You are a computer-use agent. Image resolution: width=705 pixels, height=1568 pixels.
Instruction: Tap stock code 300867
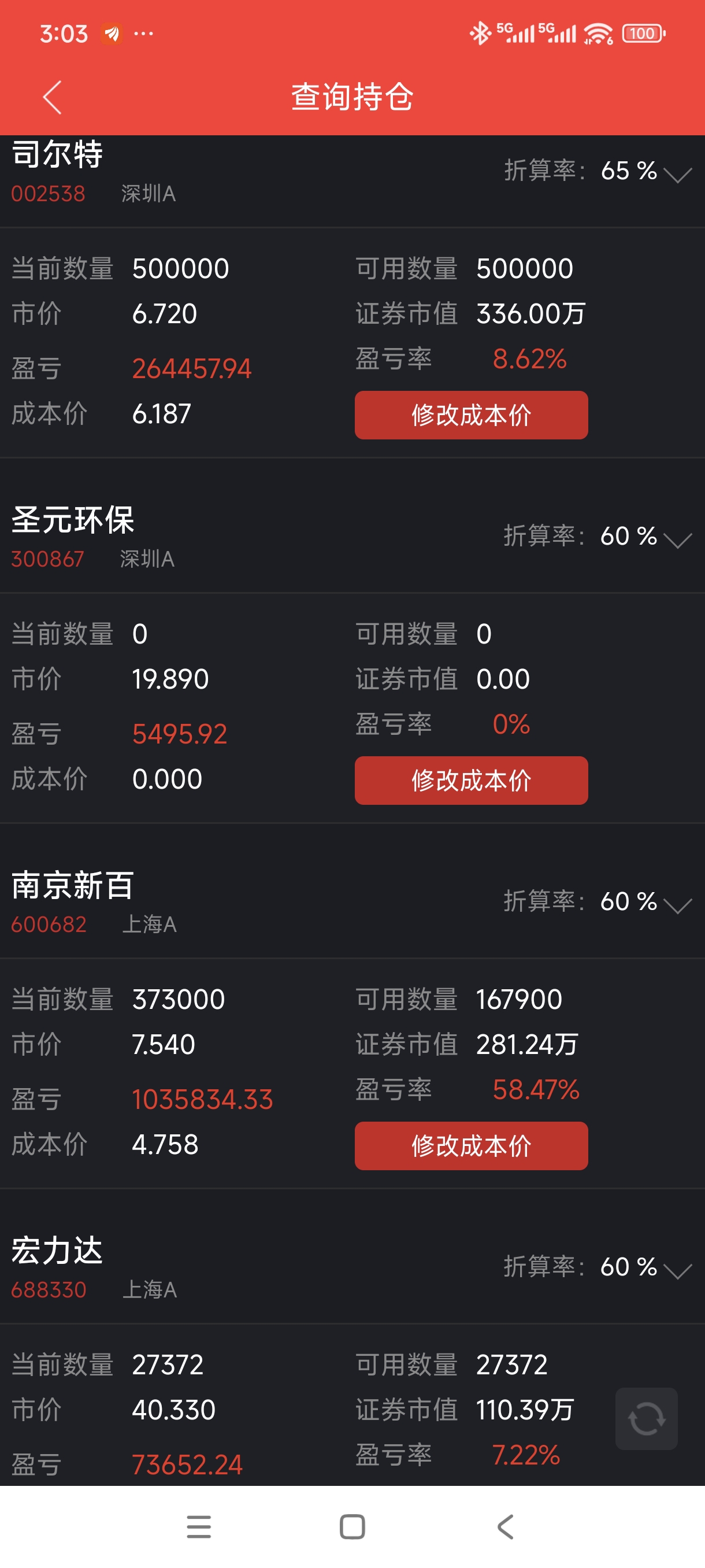pos(47,559)
